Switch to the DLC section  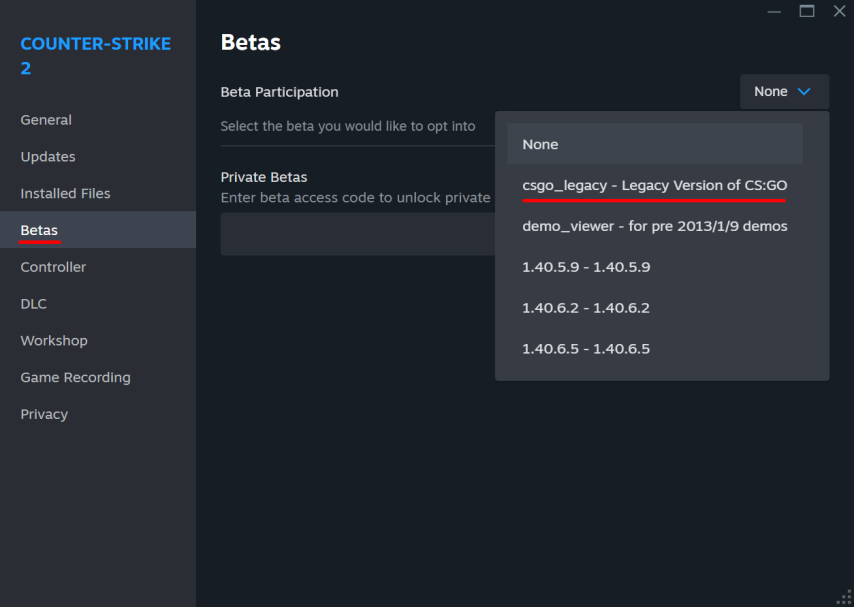pyautogui.click(x=34, y=304)
